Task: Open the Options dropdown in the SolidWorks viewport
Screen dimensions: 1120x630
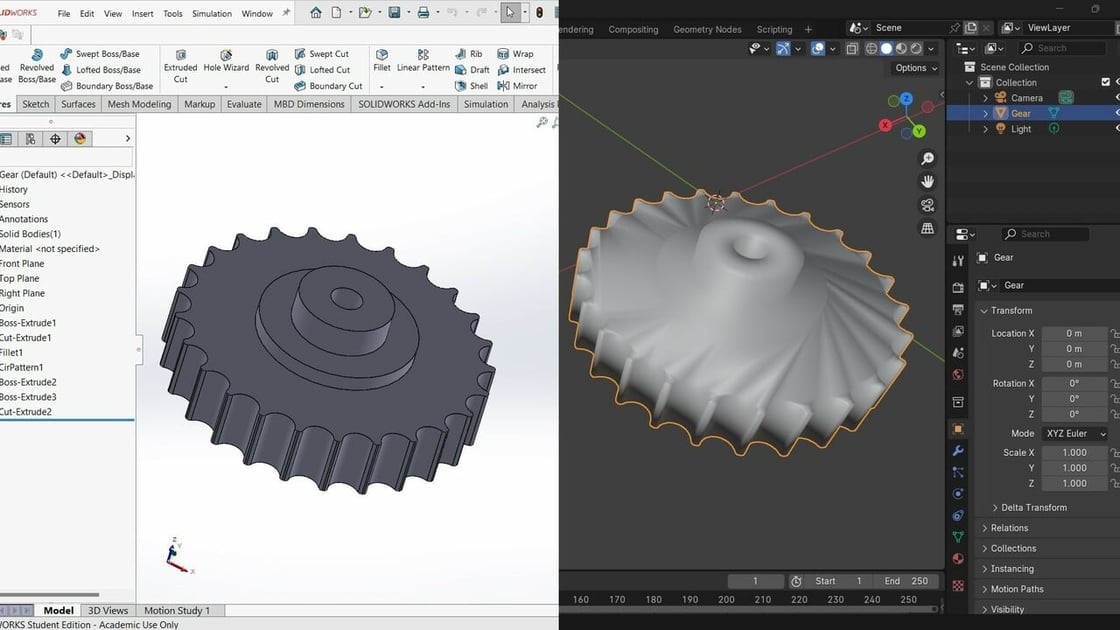Action: pyautogui.click(x=914, y=67)
